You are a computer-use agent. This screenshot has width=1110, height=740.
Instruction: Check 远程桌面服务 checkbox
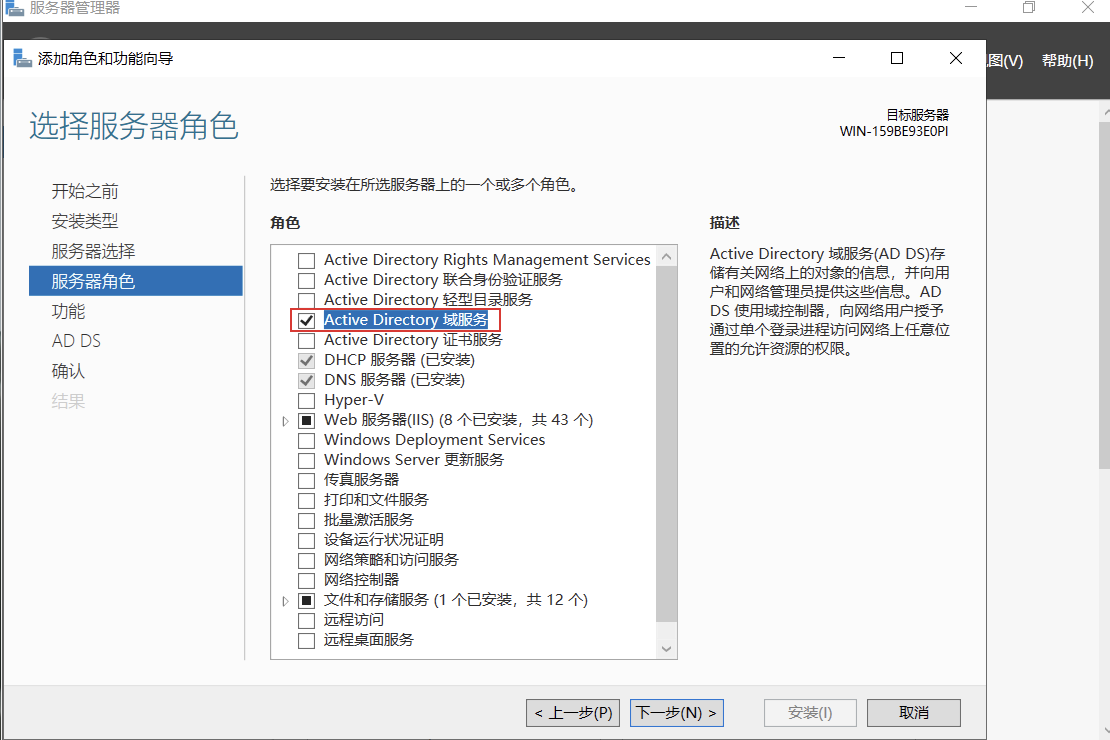307,641
